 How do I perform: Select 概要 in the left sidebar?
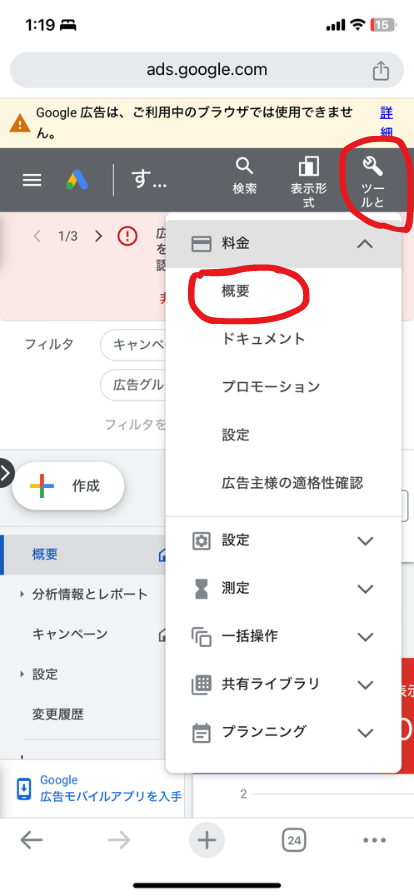click(45, 554)
